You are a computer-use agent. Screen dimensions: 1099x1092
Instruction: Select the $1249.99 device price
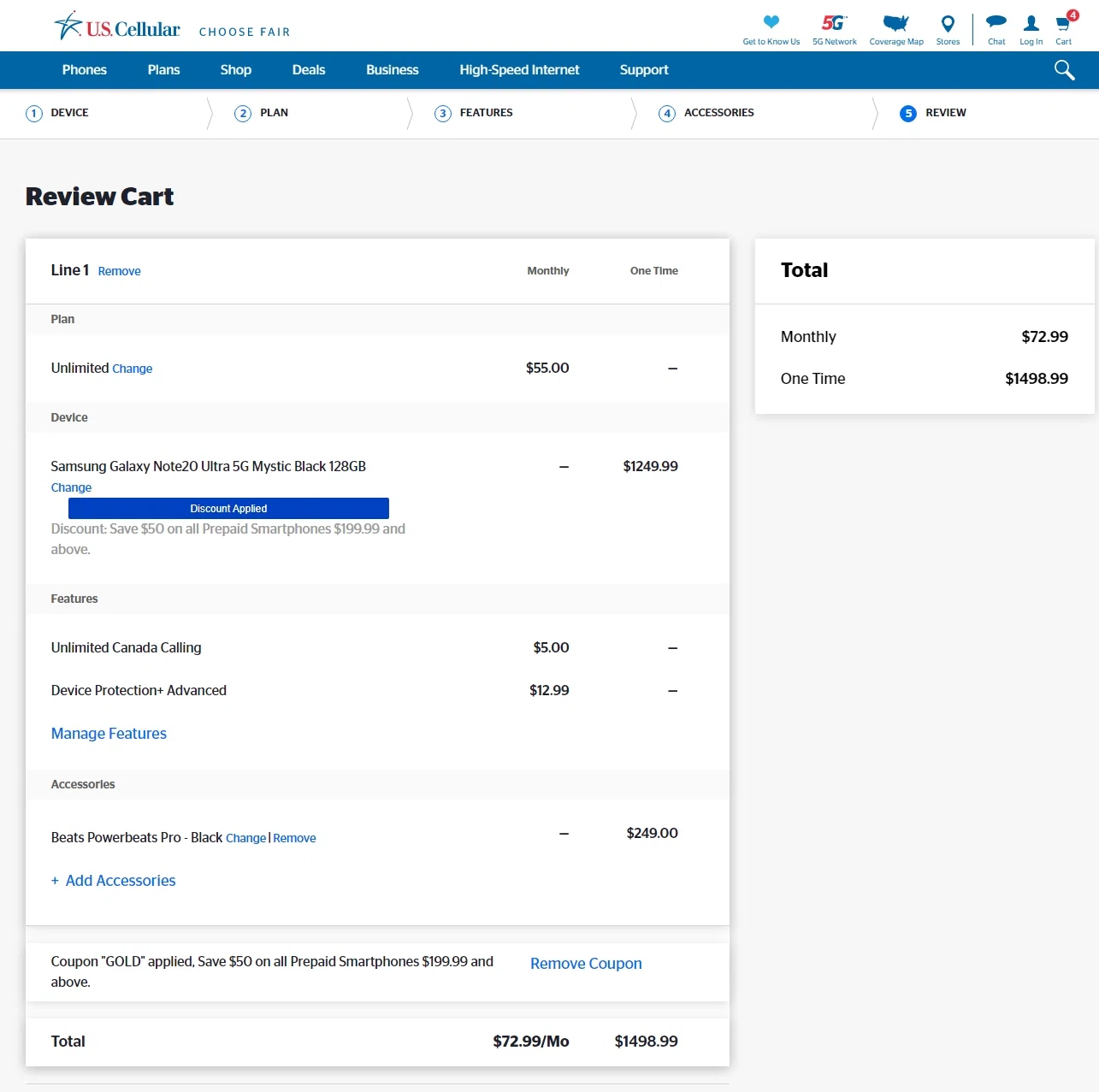click(x=651, y=466)
